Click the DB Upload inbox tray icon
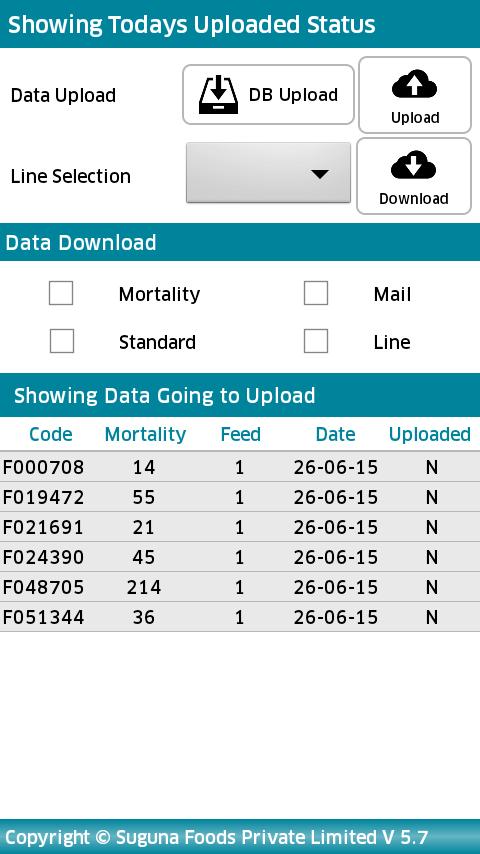 click(x=218, y=95)
